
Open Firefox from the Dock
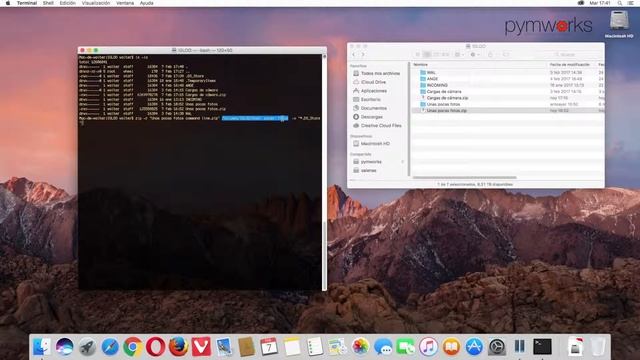(x=178, y=347)
